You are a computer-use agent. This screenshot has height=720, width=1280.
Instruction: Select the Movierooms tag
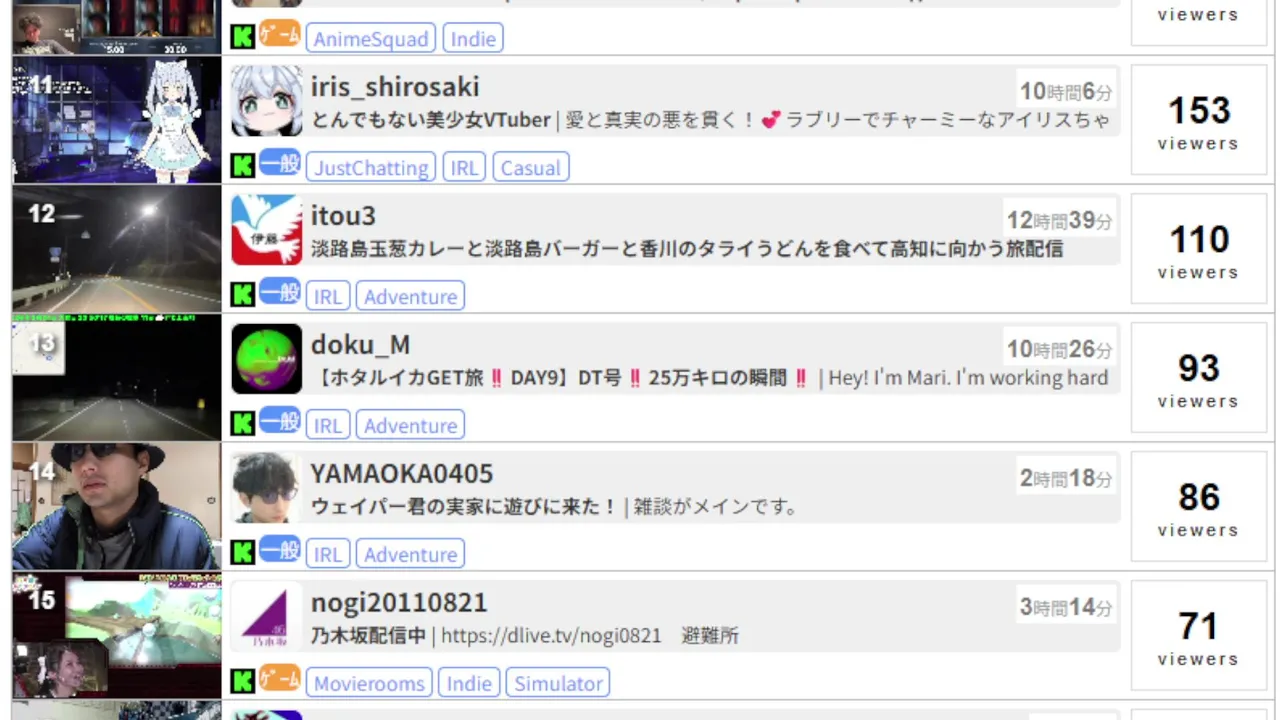pos(368,683)
